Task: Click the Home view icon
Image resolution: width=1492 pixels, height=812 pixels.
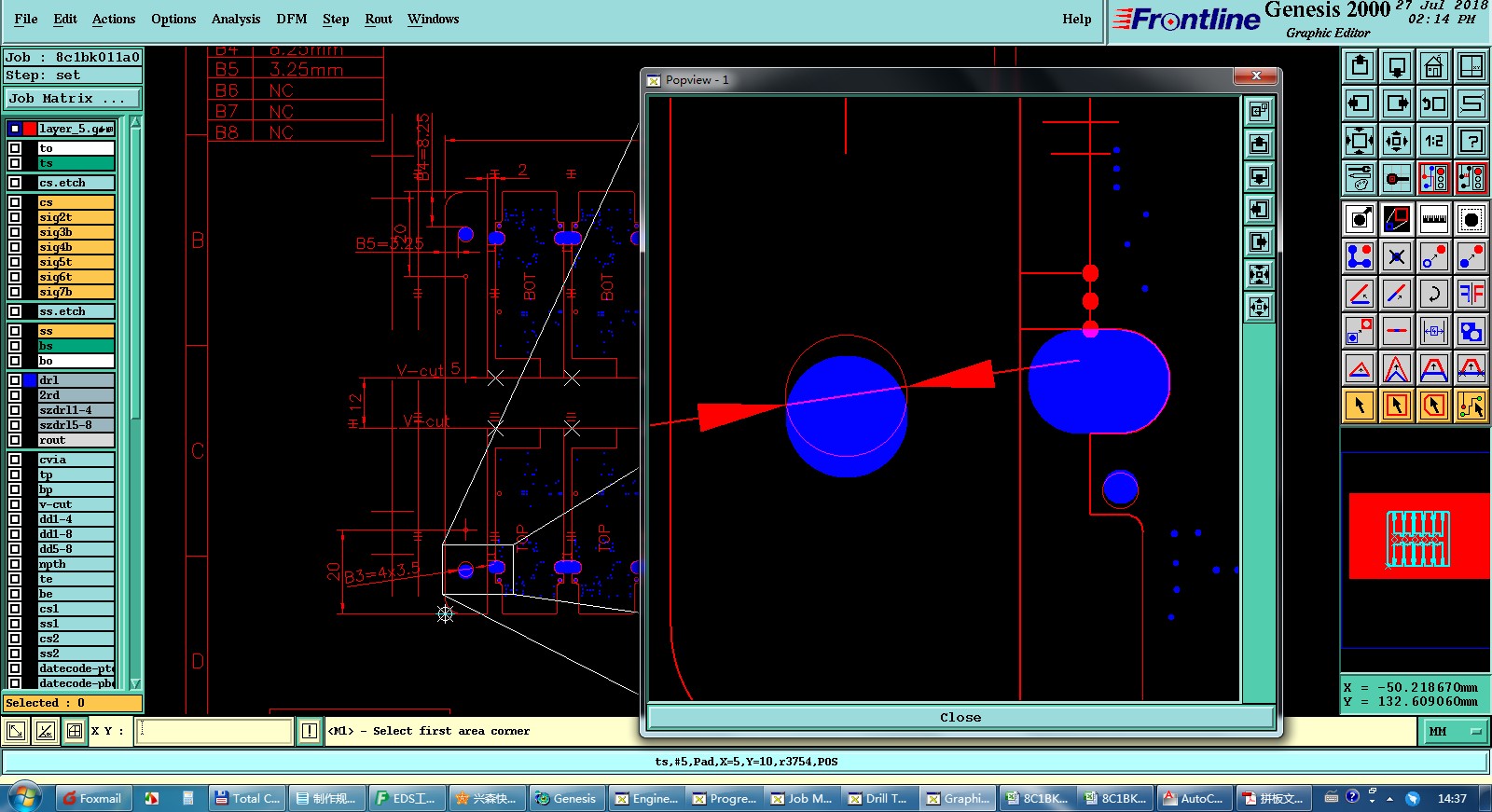Action: click(x=1434, y=66)
